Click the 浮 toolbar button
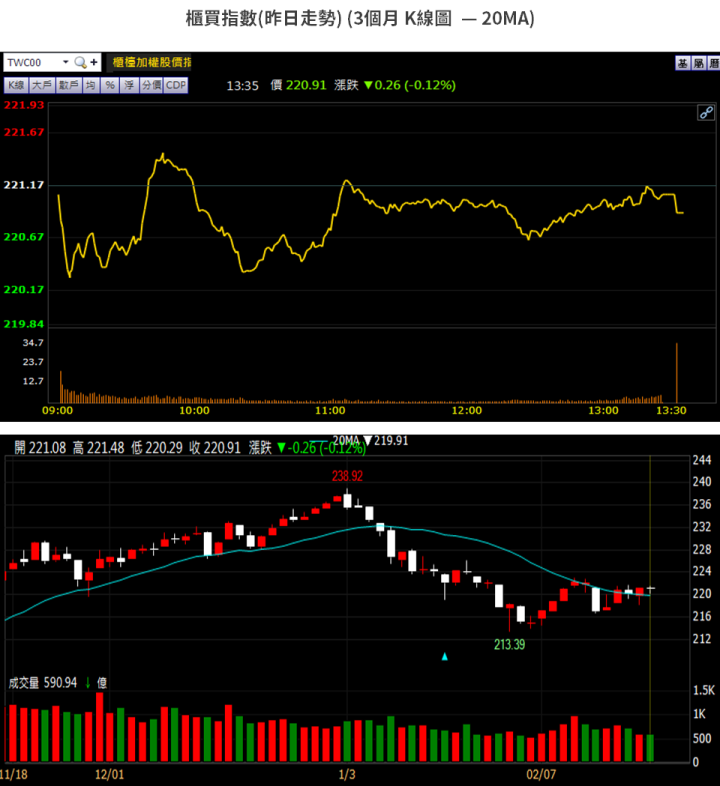Image resolution: width=720 pixels, height=786 pixels. (x=129, y=85)
